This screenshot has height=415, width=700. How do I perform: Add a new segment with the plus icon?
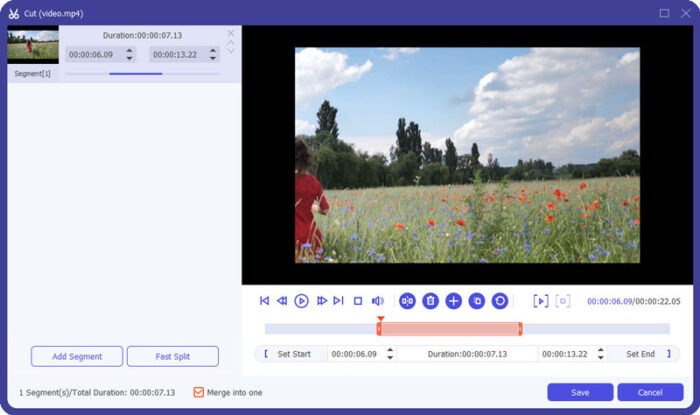click(x=453, y=300)
